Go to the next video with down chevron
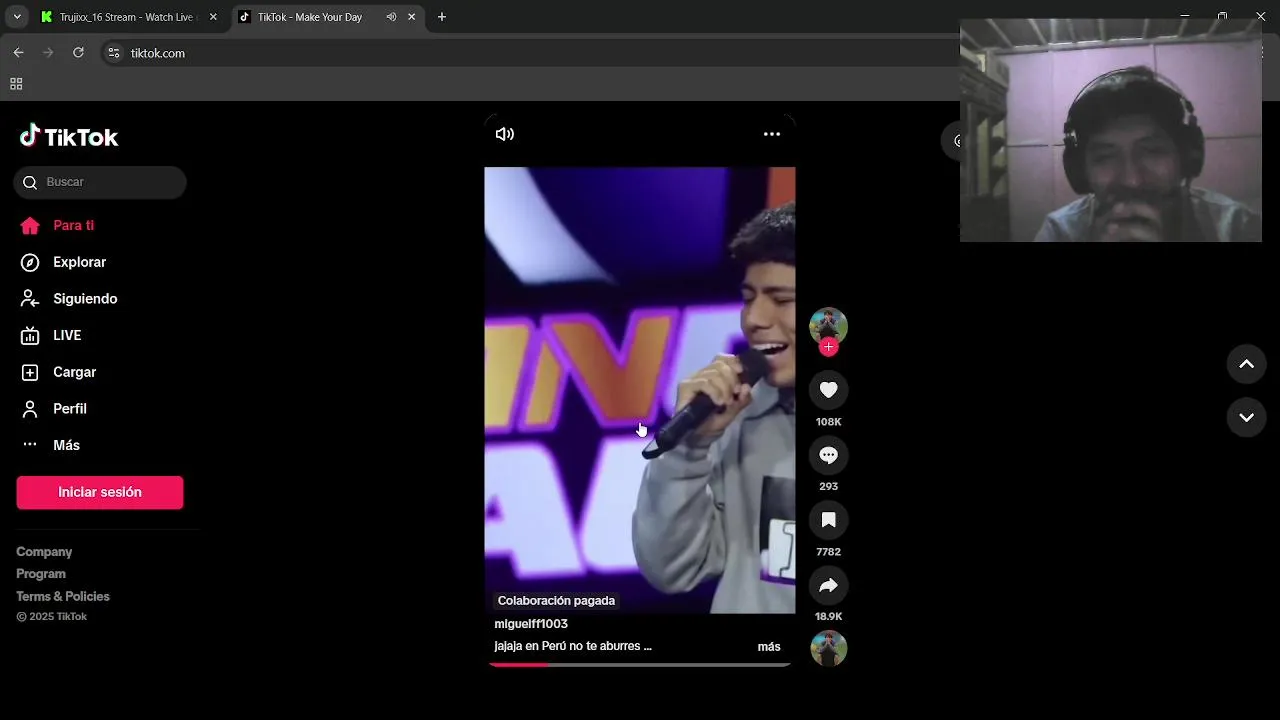This screenshot has height=720, width=1280. [1246, 417]
